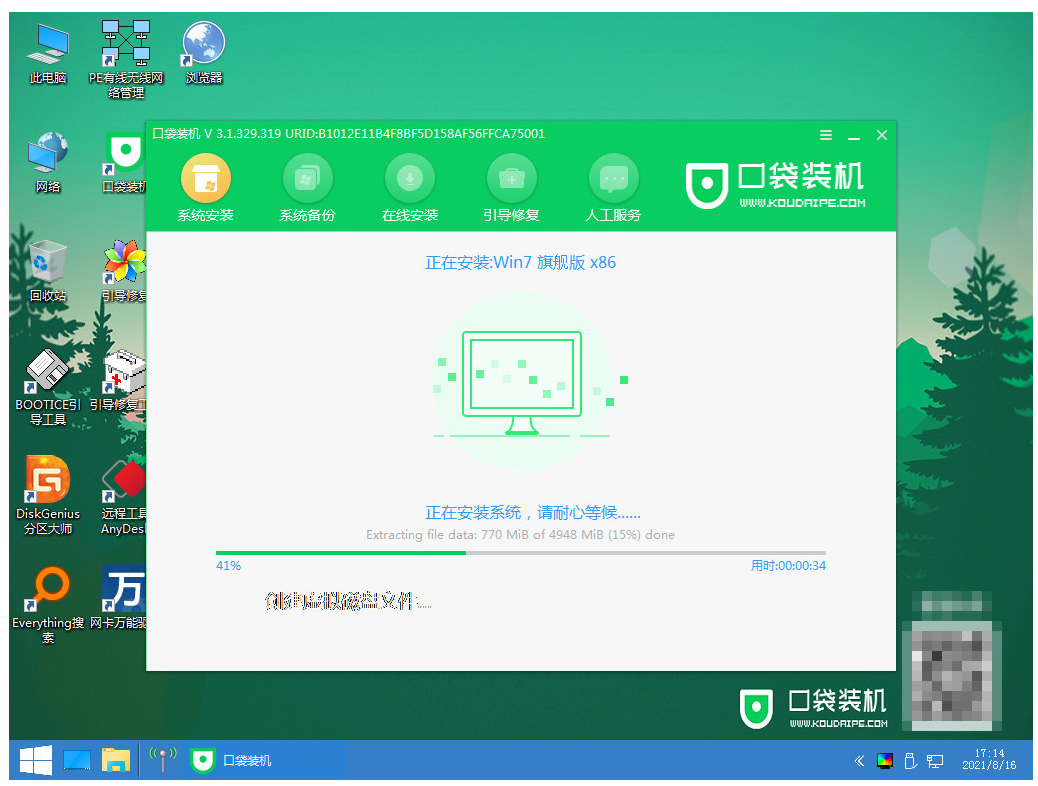
Task: Open File Explorer from taskbar
Action: (x=117, y=761)
